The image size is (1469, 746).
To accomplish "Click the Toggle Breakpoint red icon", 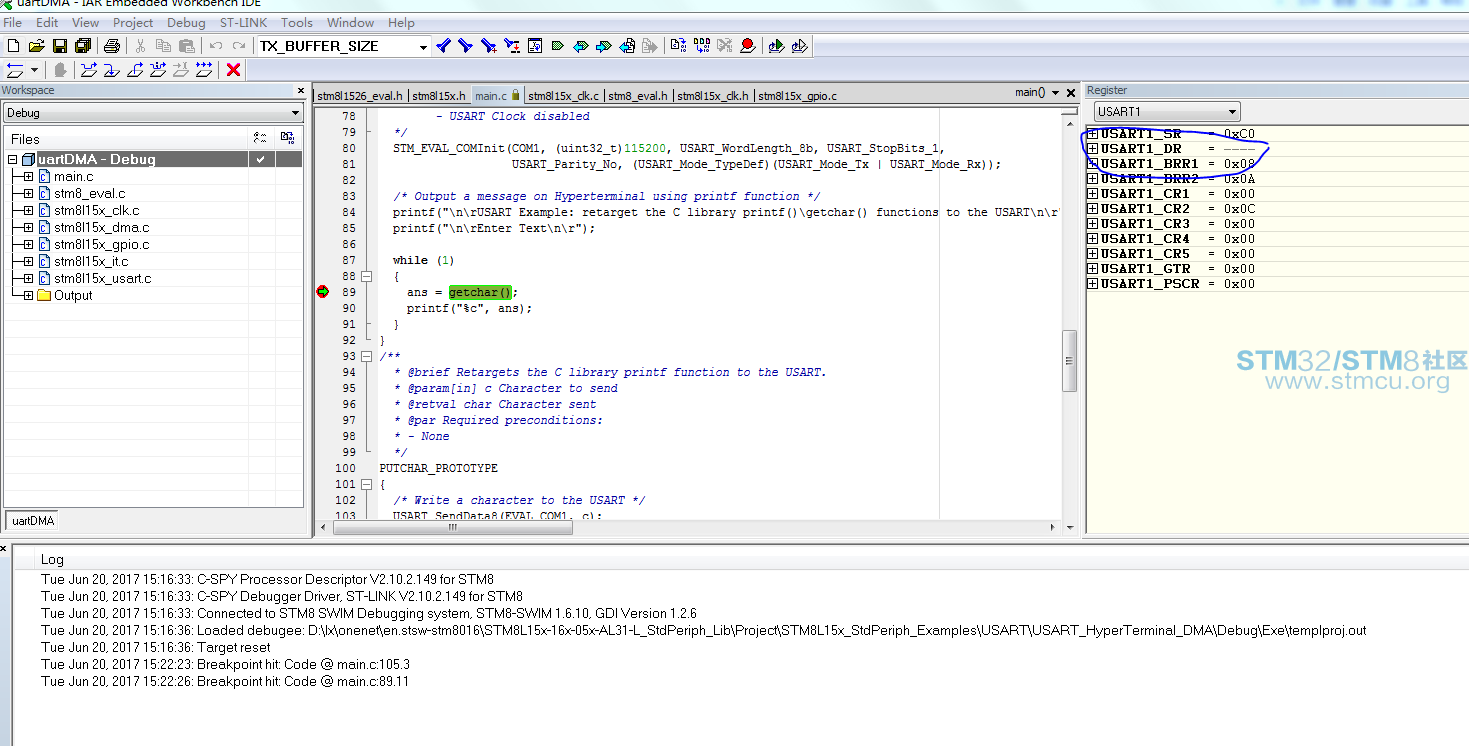I will 747,46.
